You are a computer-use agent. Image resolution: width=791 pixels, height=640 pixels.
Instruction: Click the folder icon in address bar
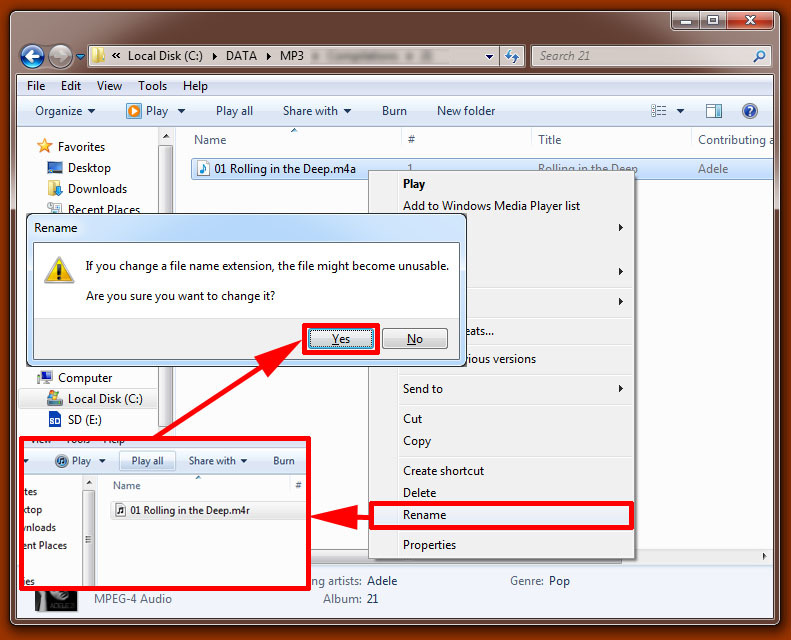[x=98, y=55]
